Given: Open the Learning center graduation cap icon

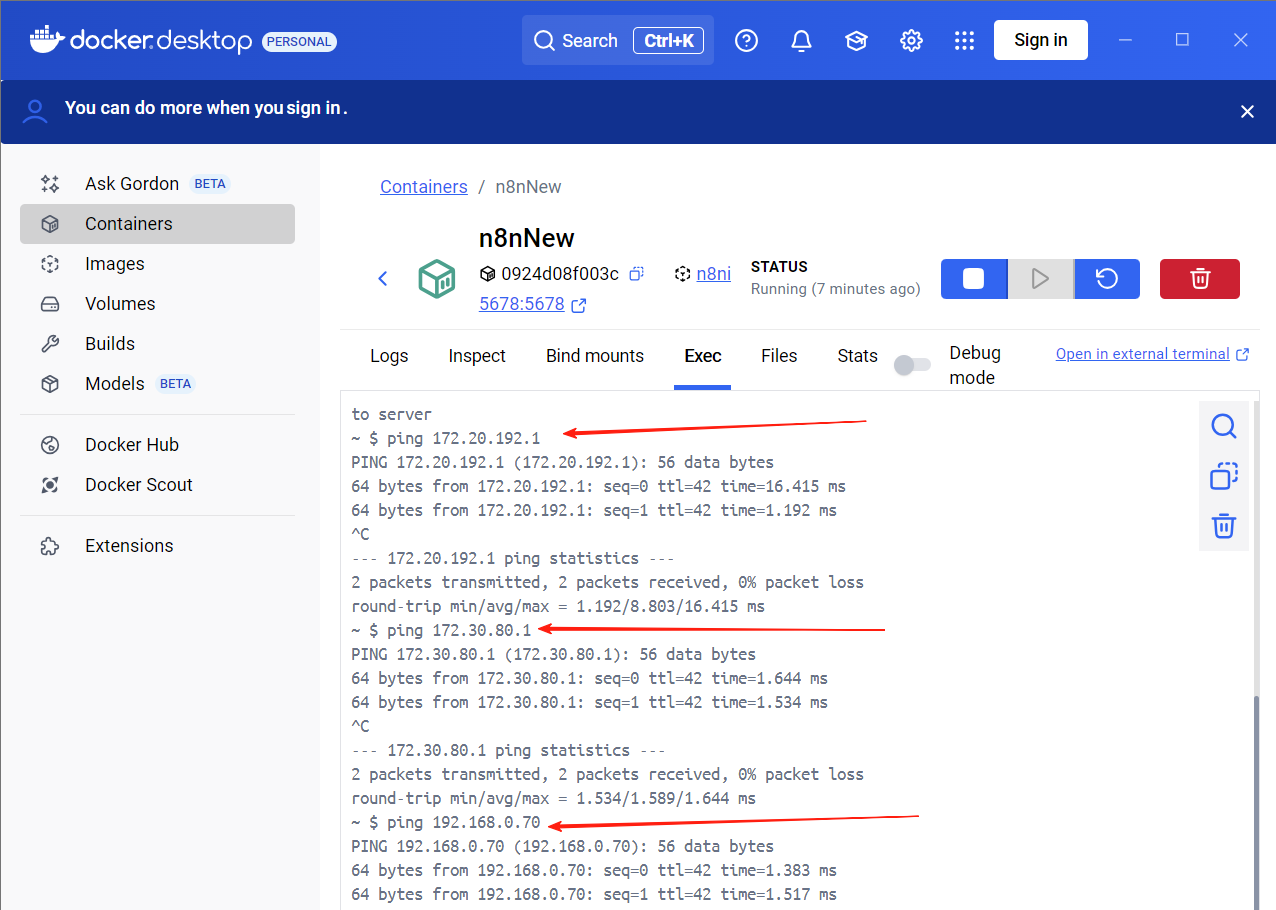Looking at the screenshot, I should pos(856,40).
